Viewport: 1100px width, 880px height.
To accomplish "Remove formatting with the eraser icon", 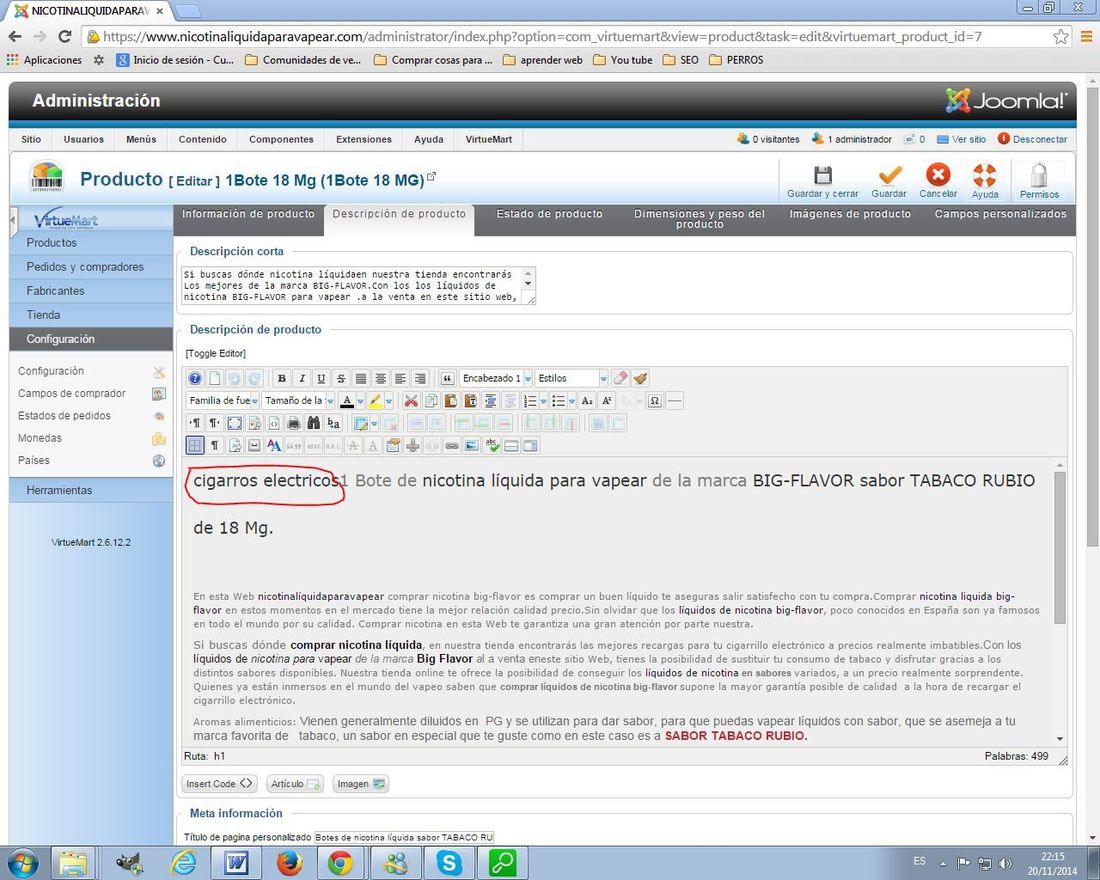I will click(x=620, y=378).
